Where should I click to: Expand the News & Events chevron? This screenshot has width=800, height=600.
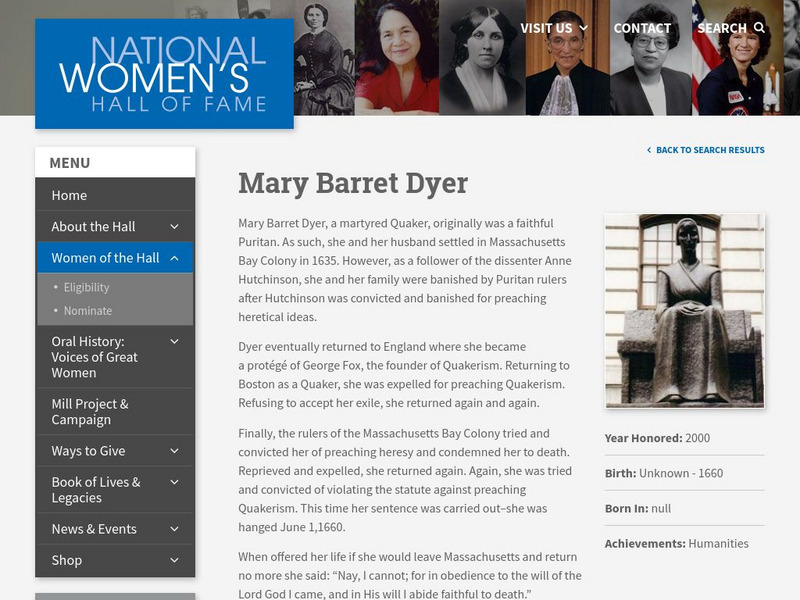coord(174,529)
